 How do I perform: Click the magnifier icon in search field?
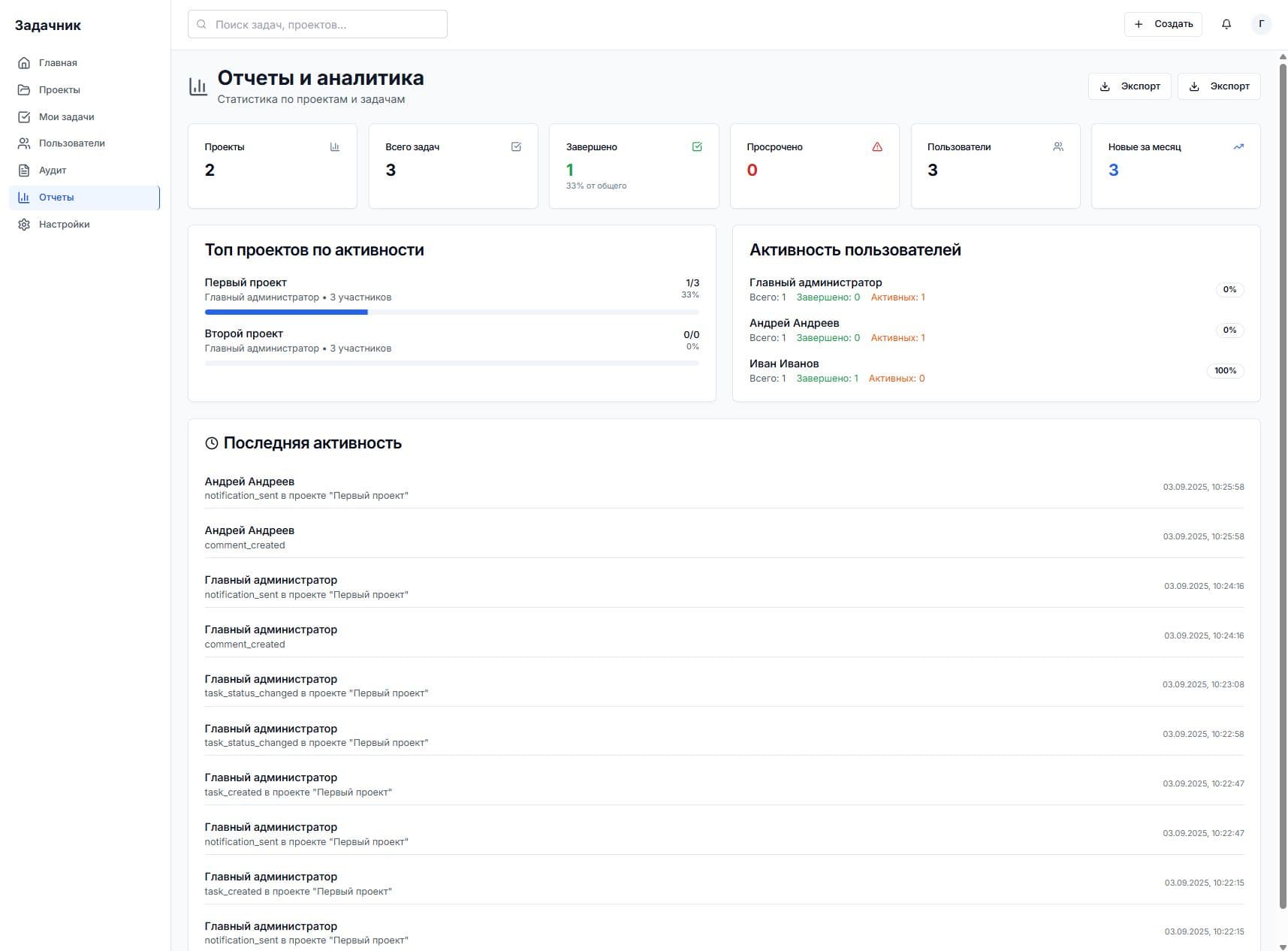pos(201,24)
